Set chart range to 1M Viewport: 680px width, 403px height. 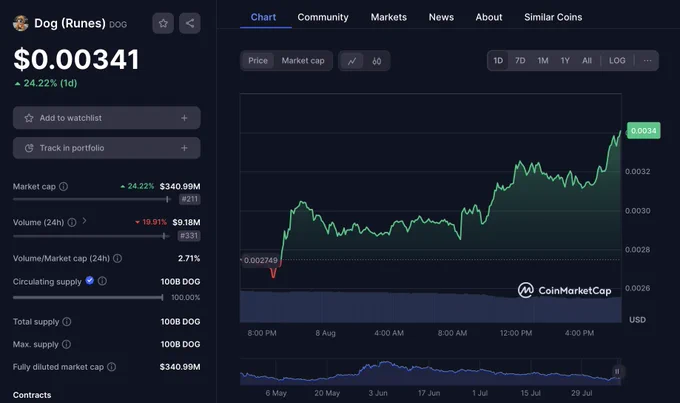(x=543, y=61)
